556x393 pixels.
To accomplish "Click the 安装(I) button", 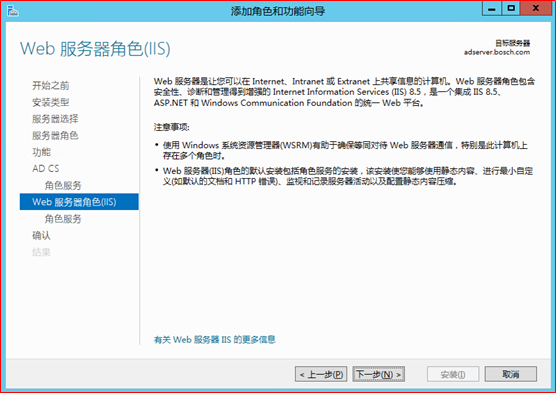I will tap(453, 374).
